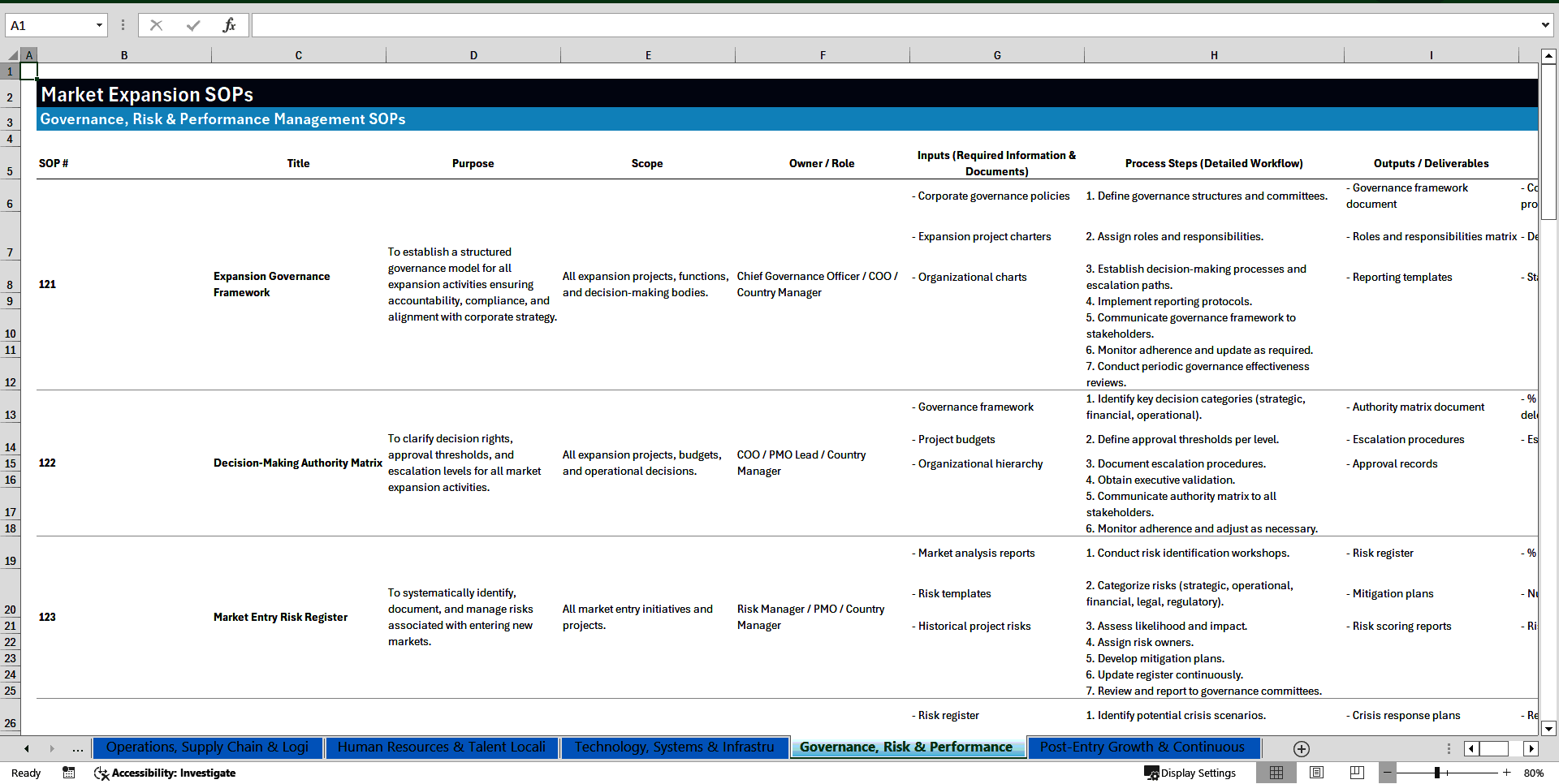Open the Human Resources & Talent sheet tab
The image size is (1559, 784).
click(x=442, y=747)
